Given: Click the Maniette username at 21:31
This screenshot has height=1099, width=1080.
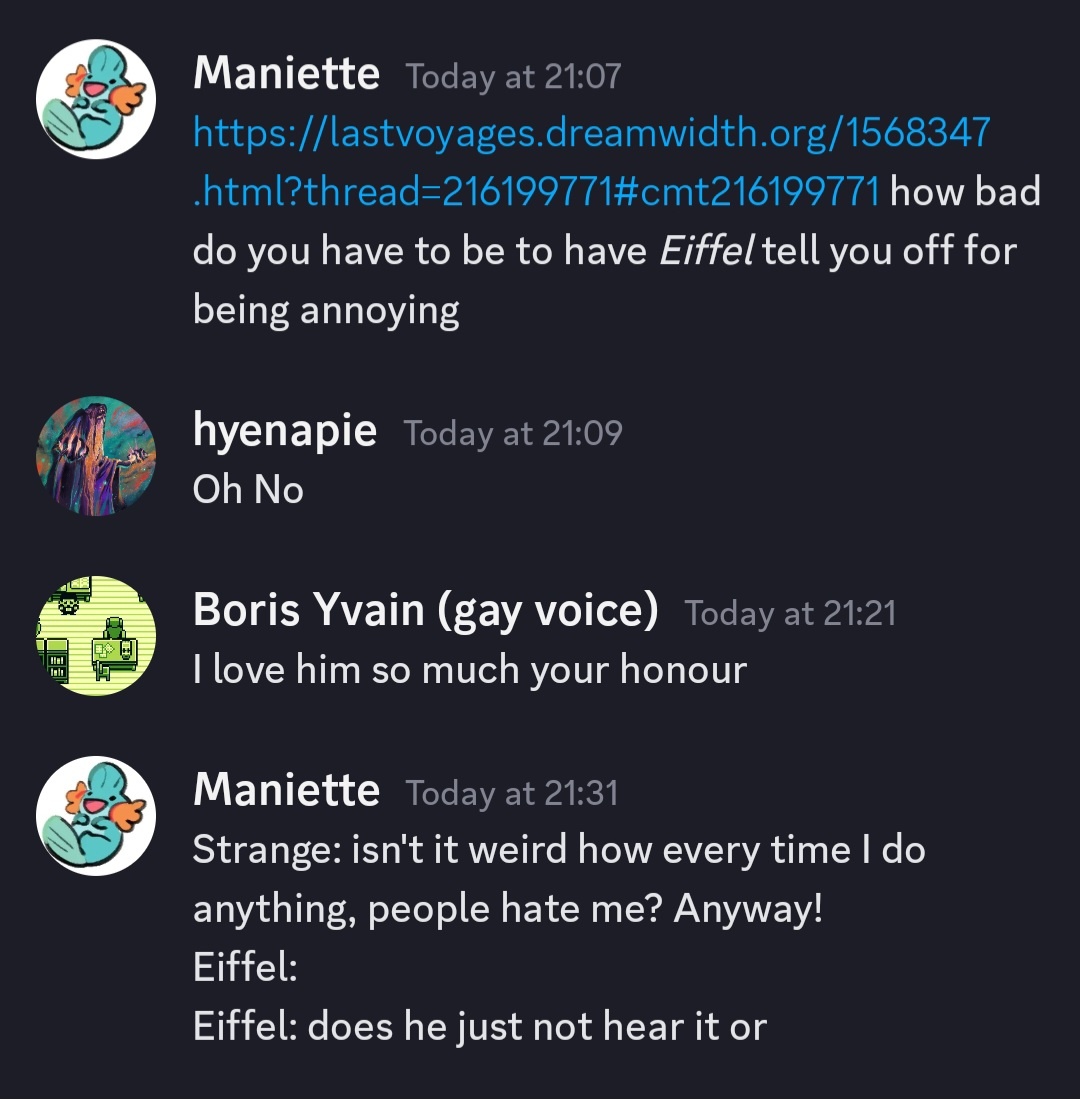Looking at the screenshot, I should (x=286, y=790).
